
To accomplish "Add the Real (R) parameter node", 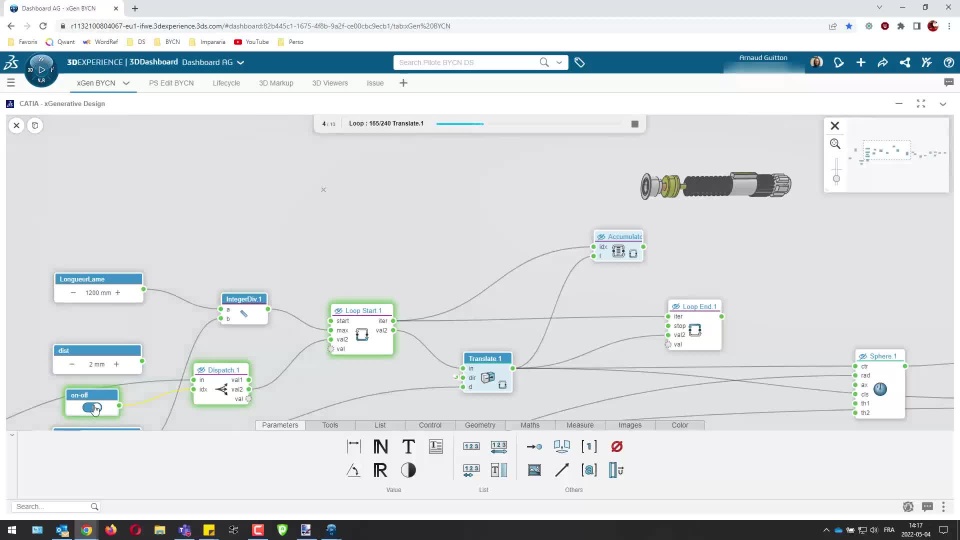I will (380, 470).
